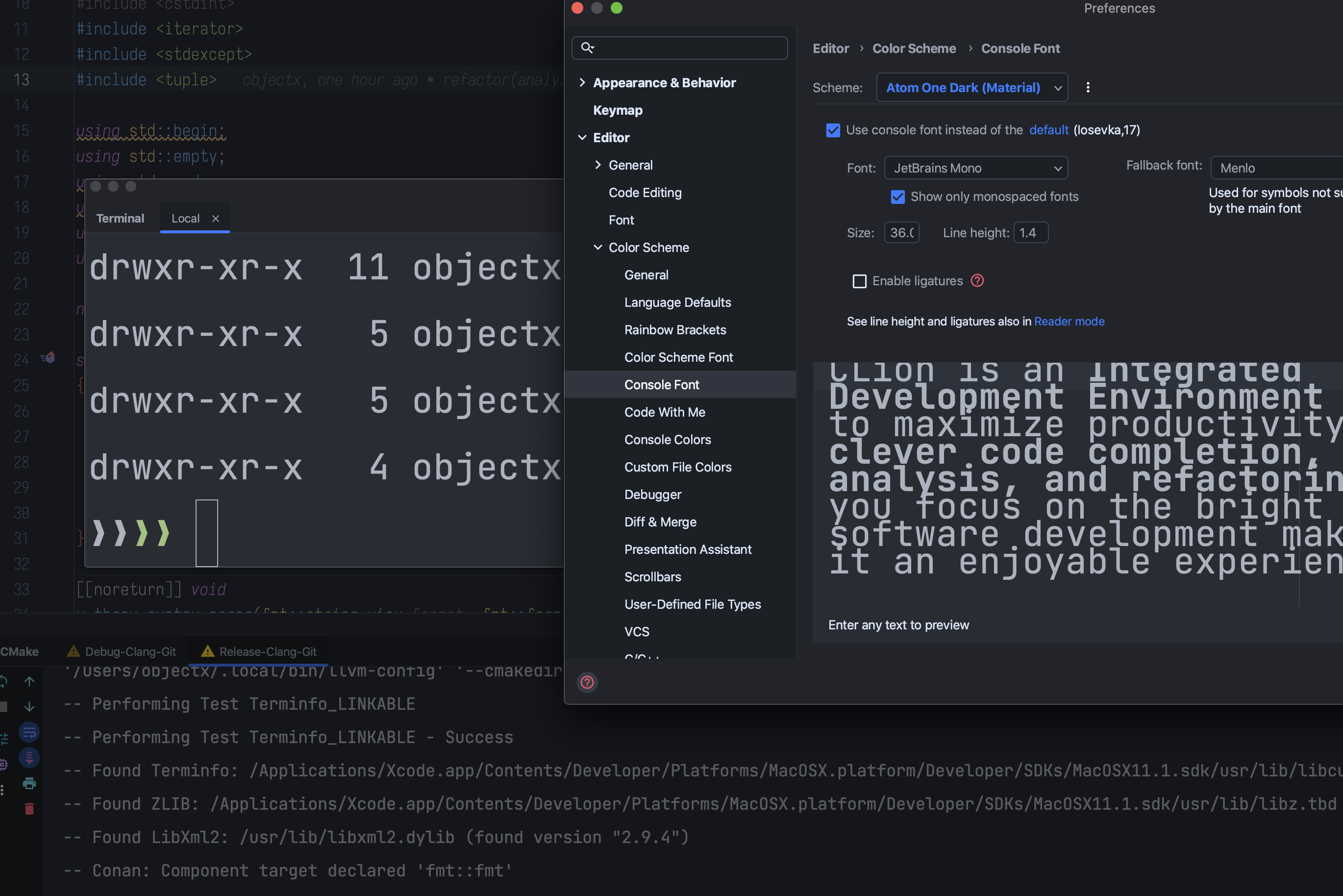The image size is (1343, 896).
Task: Clear CMake output using the trash icon
Action: pos(29,808)
